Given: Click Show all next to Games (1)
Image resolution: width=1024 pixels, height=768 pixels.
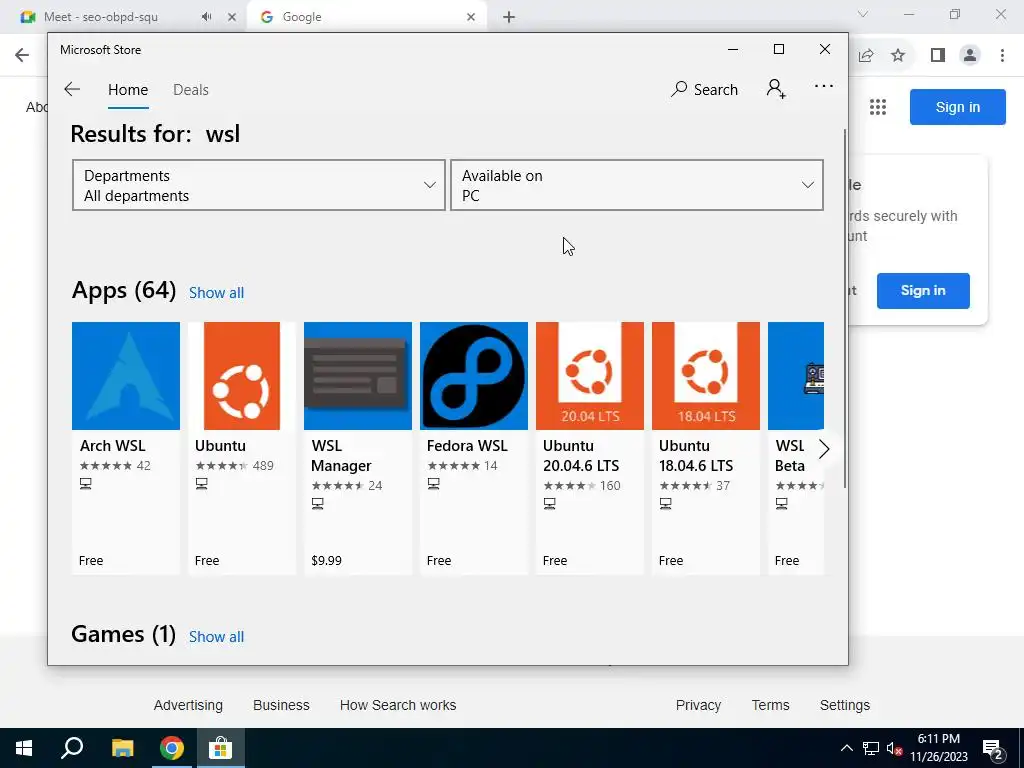Looking at the screenshot, I should click(216, 637).
